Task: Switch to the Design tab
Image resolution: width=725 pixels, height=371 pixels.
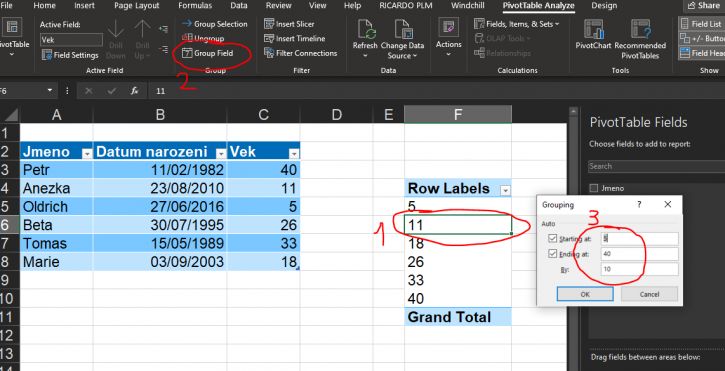Action: [604, 6]
